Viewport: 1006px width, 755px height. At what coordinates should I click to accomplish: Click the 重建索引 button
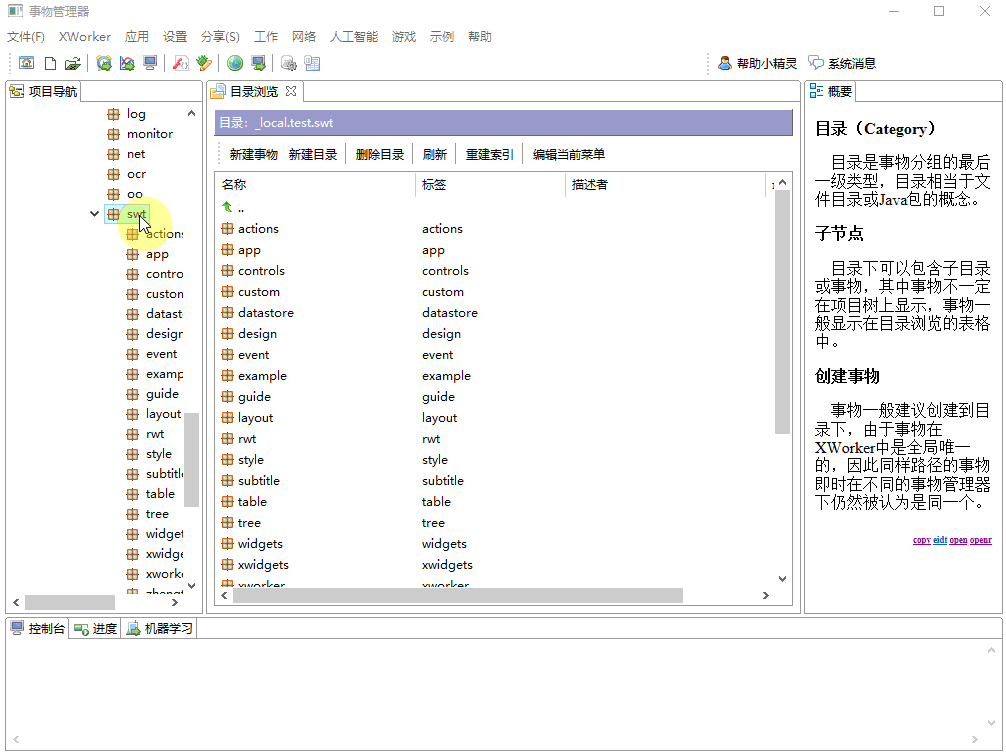489,154
